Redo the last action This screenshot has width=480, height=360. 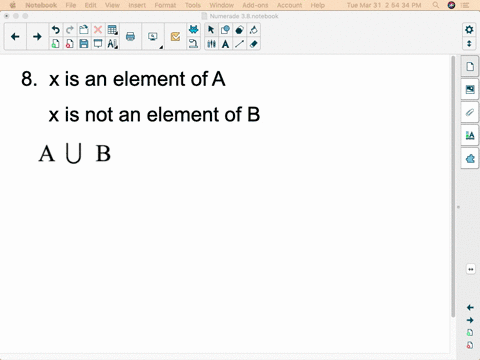coord(70,30)
